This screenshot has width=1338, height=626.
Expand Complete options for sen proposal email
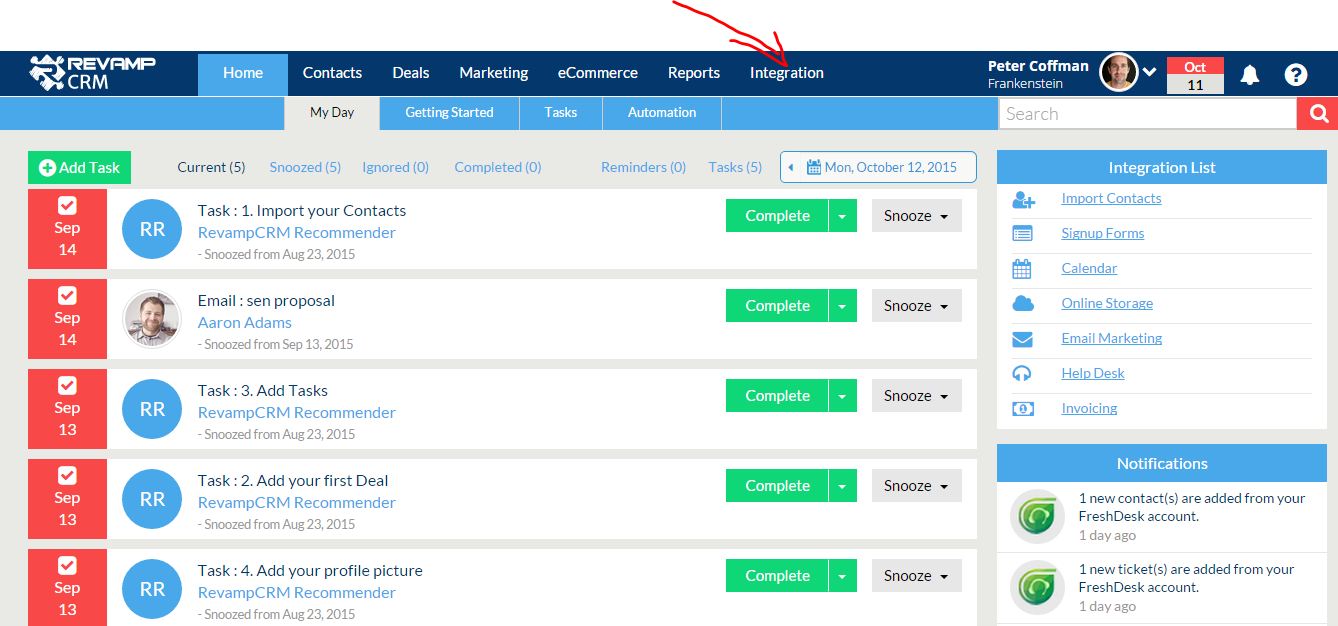(843, 305)
